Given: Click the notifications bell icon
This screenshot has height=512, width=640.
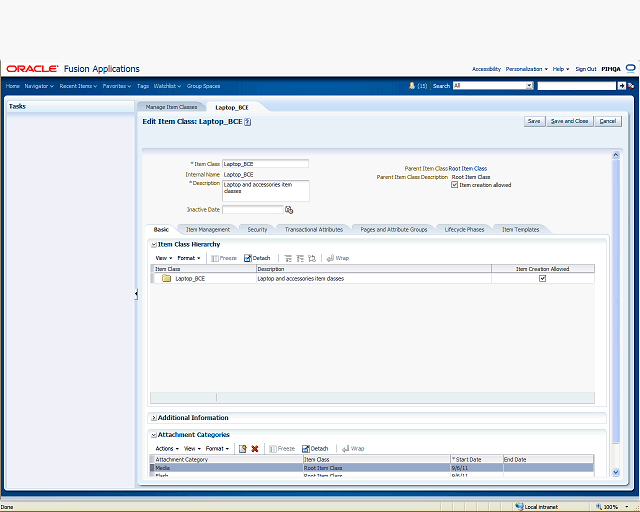Looking at the screenshot, I should [x=412, y=86].
